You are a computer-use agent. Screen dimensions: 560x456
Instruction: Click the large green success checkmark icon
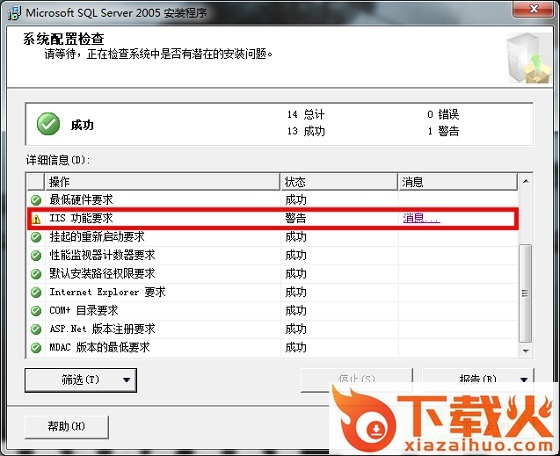click(x=48, y=124)
